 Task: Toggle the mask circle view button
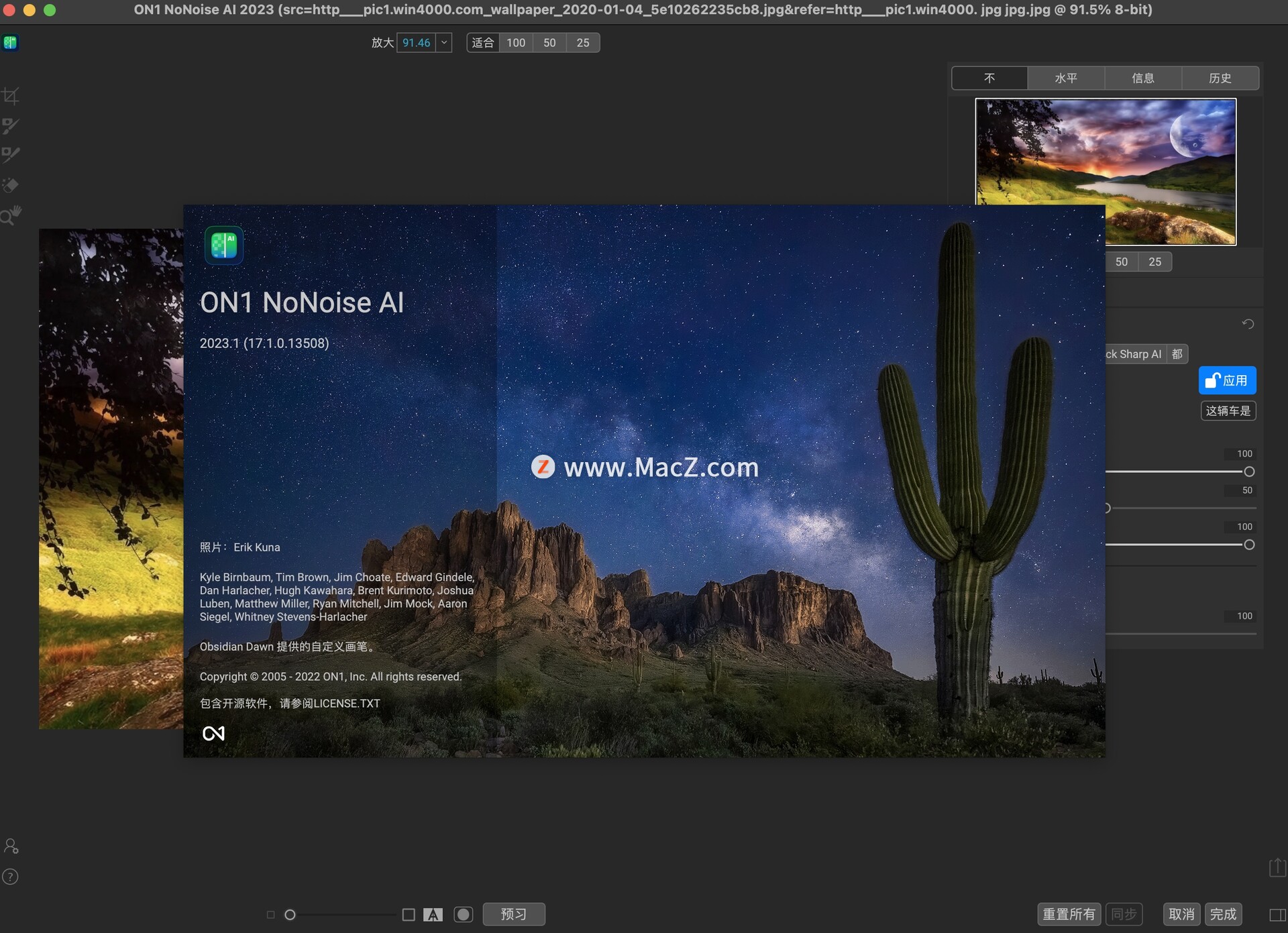(x=464, y=915)
